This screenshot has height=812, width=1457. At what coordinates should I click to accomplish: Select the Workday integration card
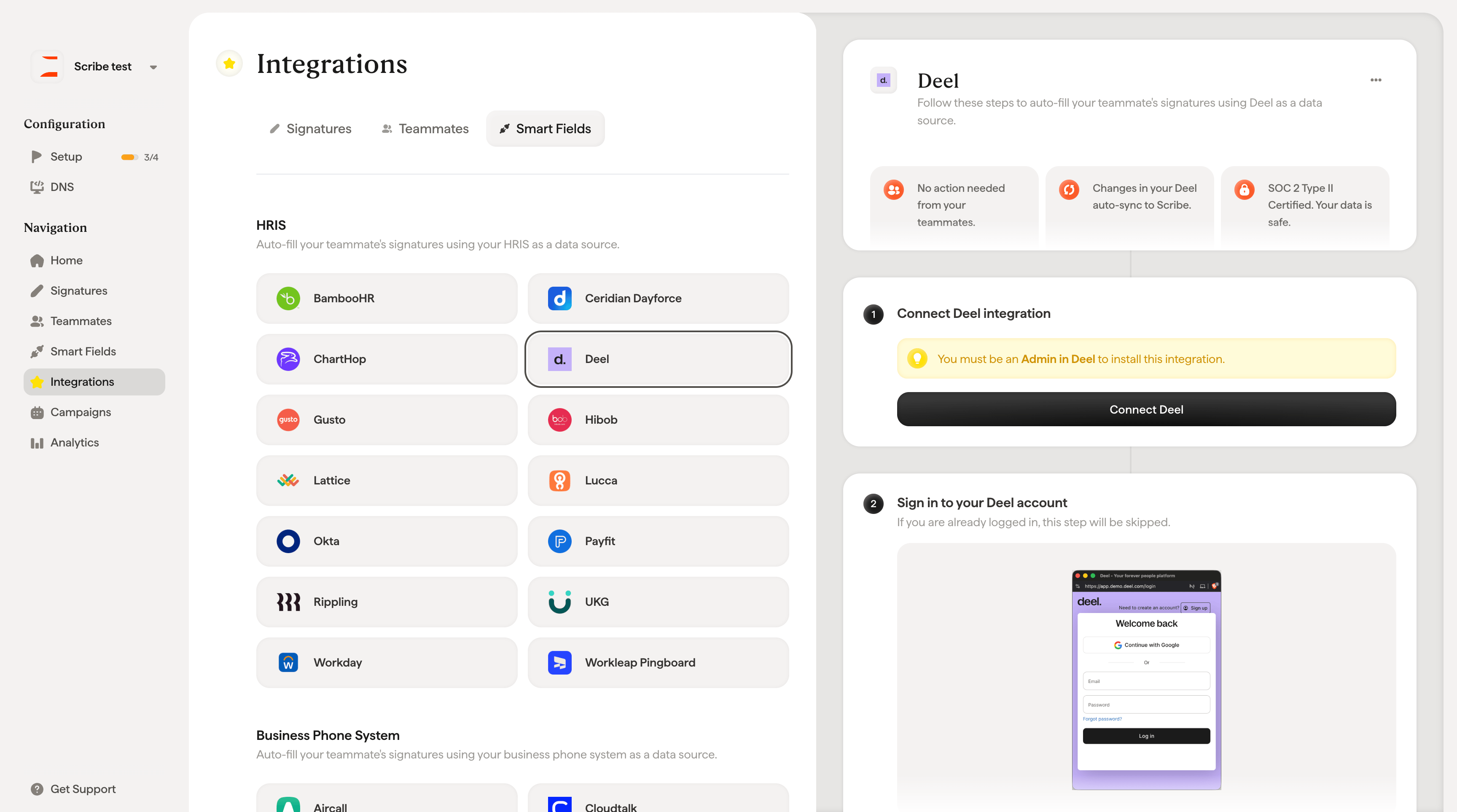click(387, 662)
